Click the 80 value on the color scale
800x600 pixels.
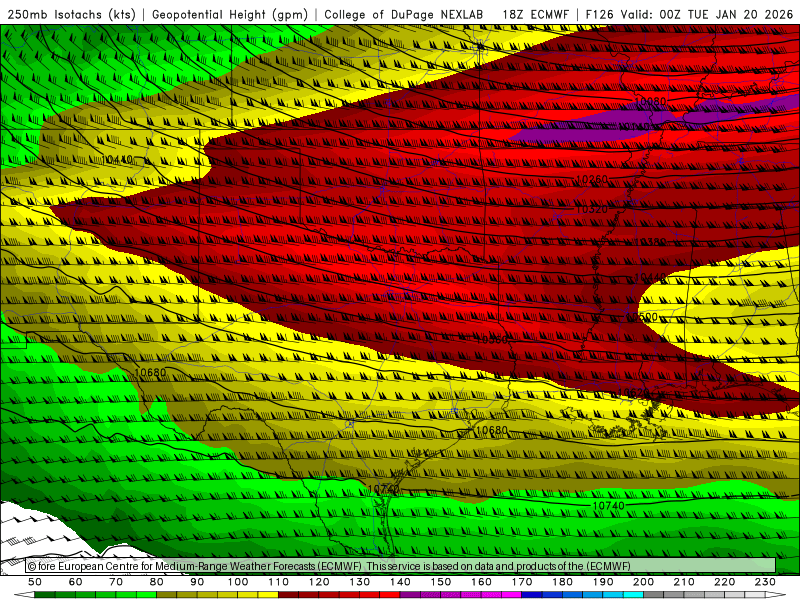pos(156,582)
